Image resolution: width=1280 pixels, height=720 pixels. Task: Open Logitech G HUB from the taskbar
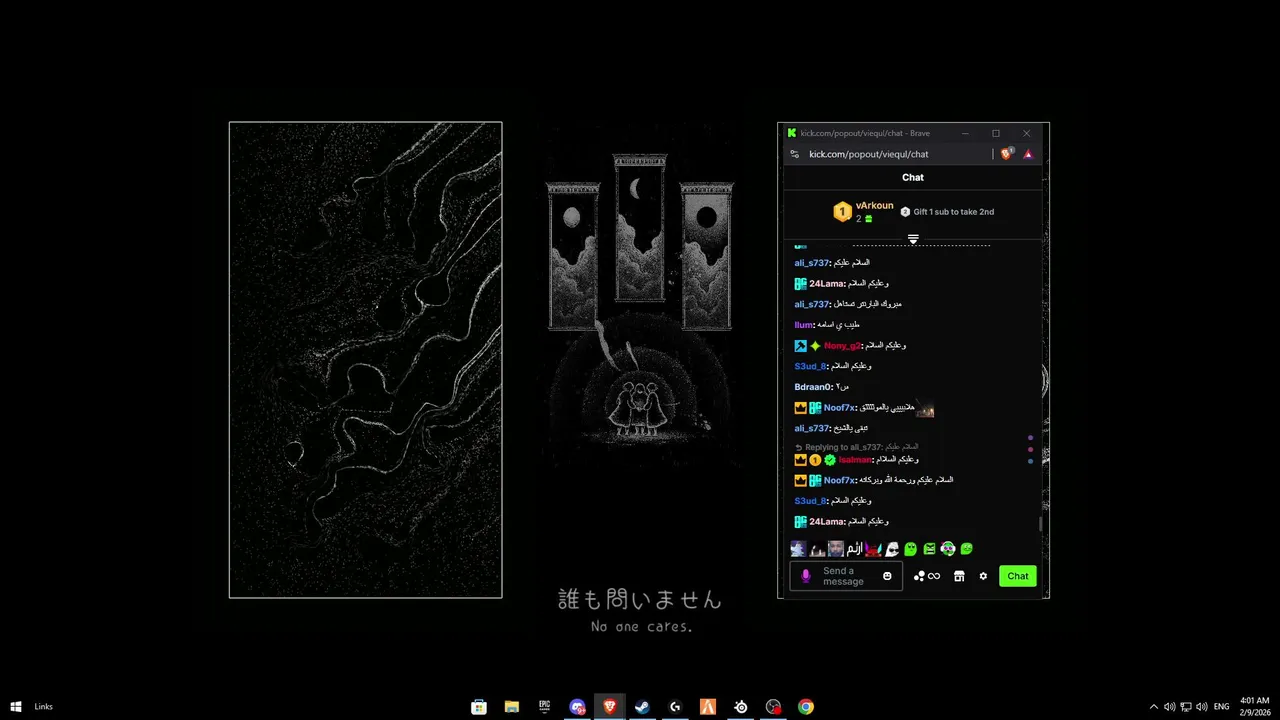[675, 707]
